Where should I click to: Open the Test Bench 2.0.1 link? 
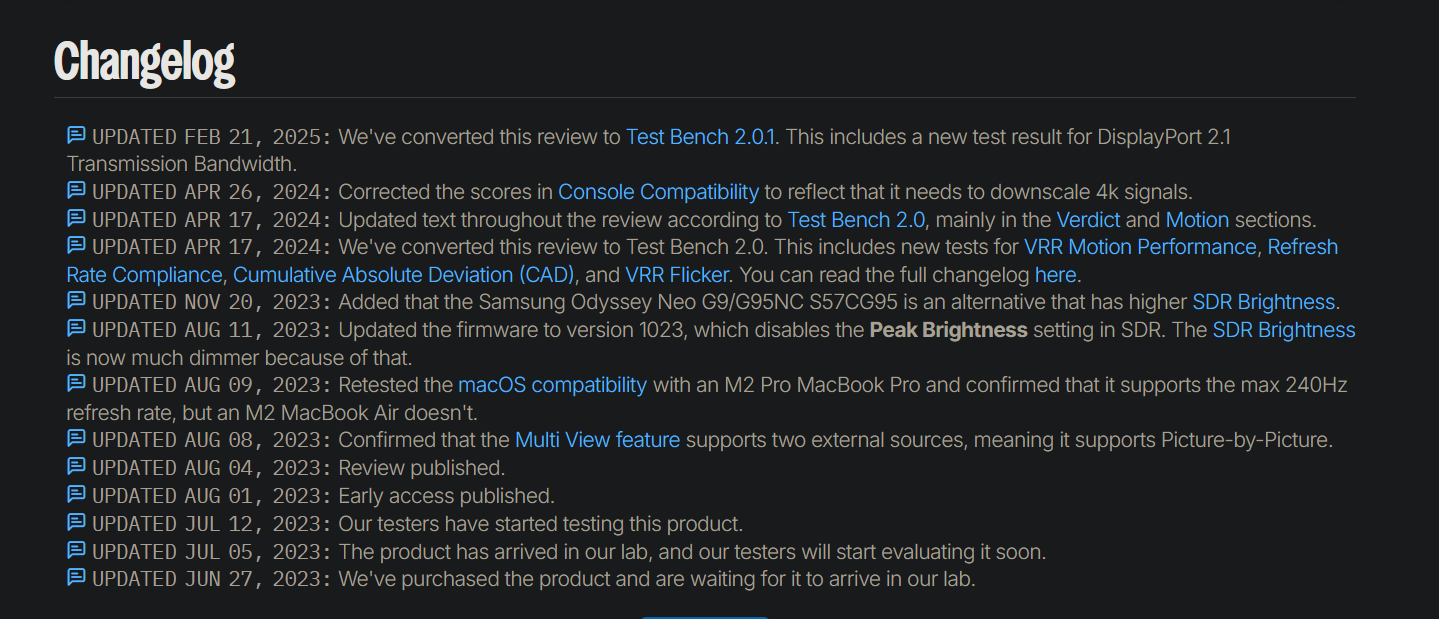point(700,137)
